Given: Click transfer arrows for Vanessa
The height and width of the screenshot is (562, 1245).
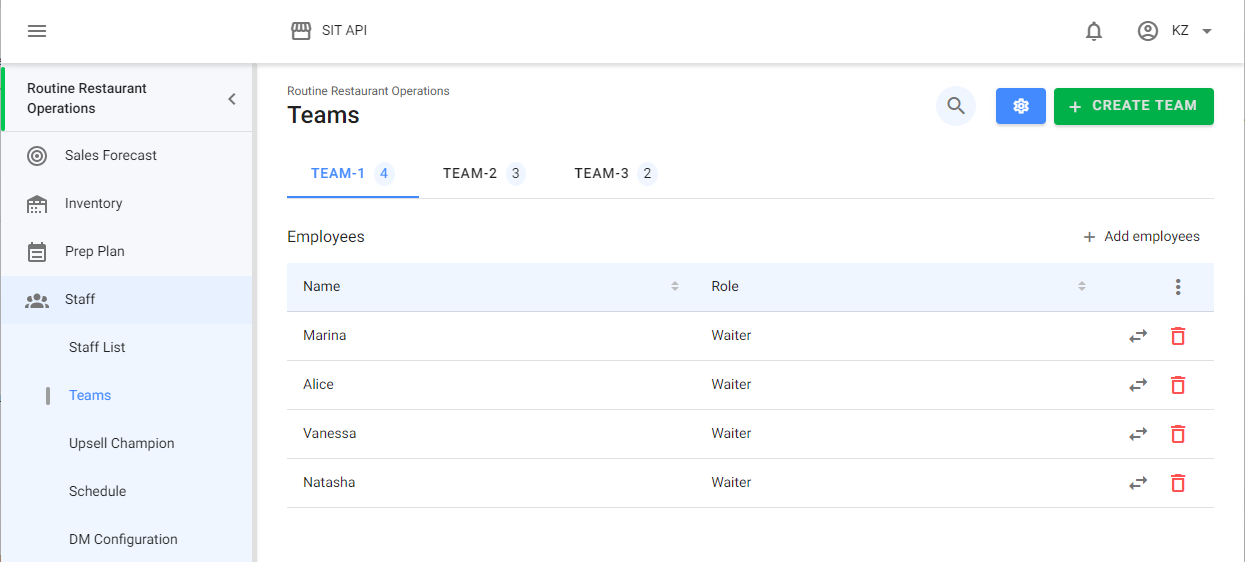Looking at the screenshot, I should (1138, 434).
